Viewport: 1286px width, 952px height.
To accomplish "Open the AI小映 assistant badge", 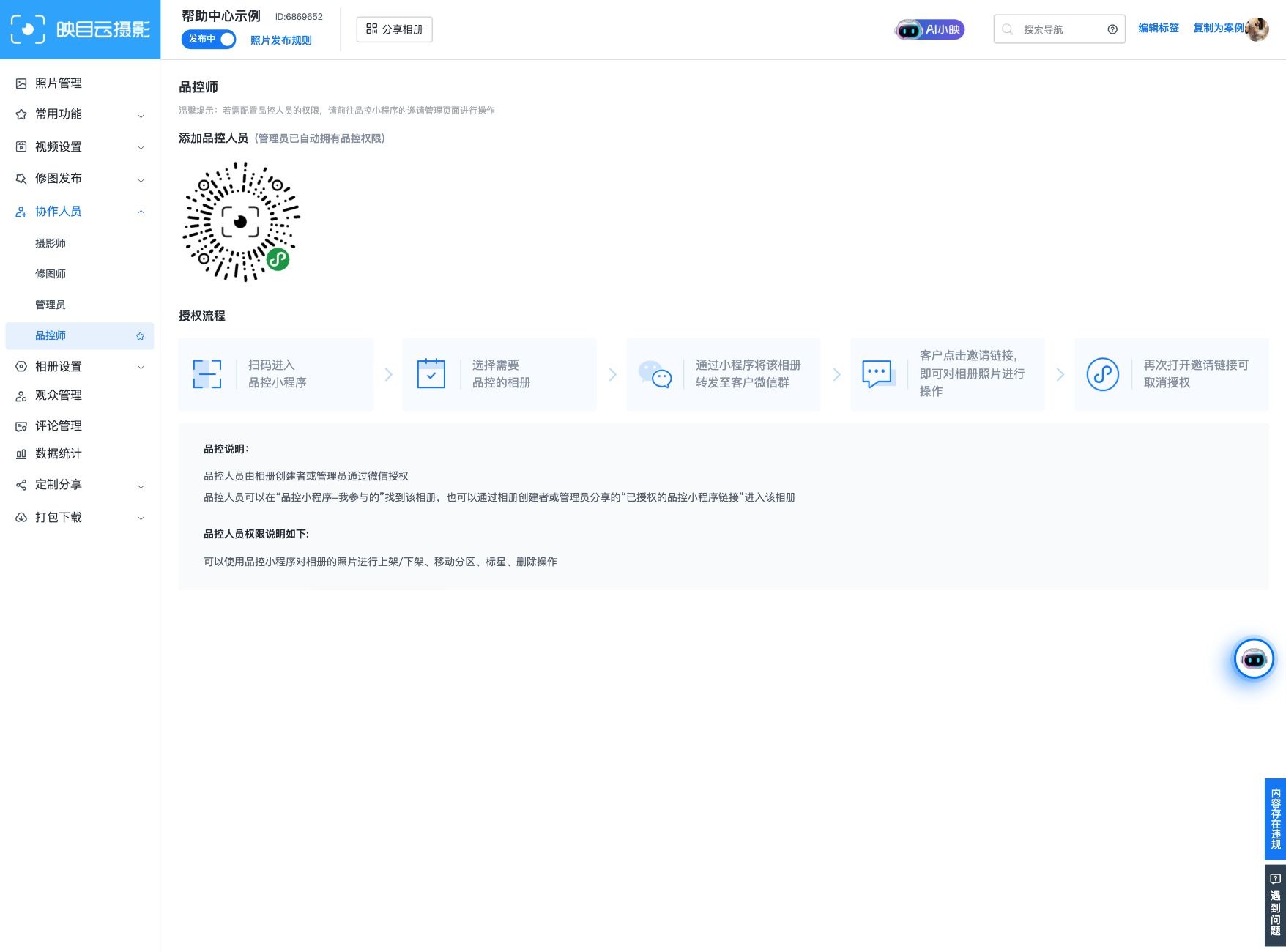I will [930, 29].
